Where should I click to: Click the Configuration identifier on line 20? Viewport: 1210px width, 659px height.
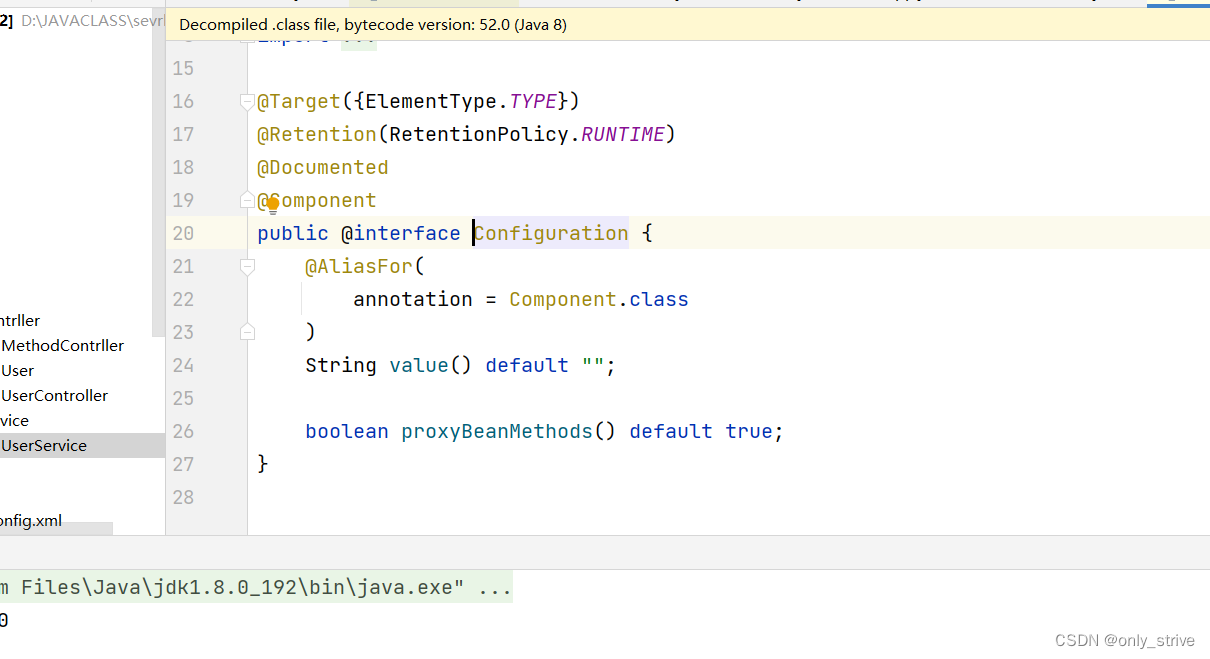pyautogui.click(x=551, y=233)
